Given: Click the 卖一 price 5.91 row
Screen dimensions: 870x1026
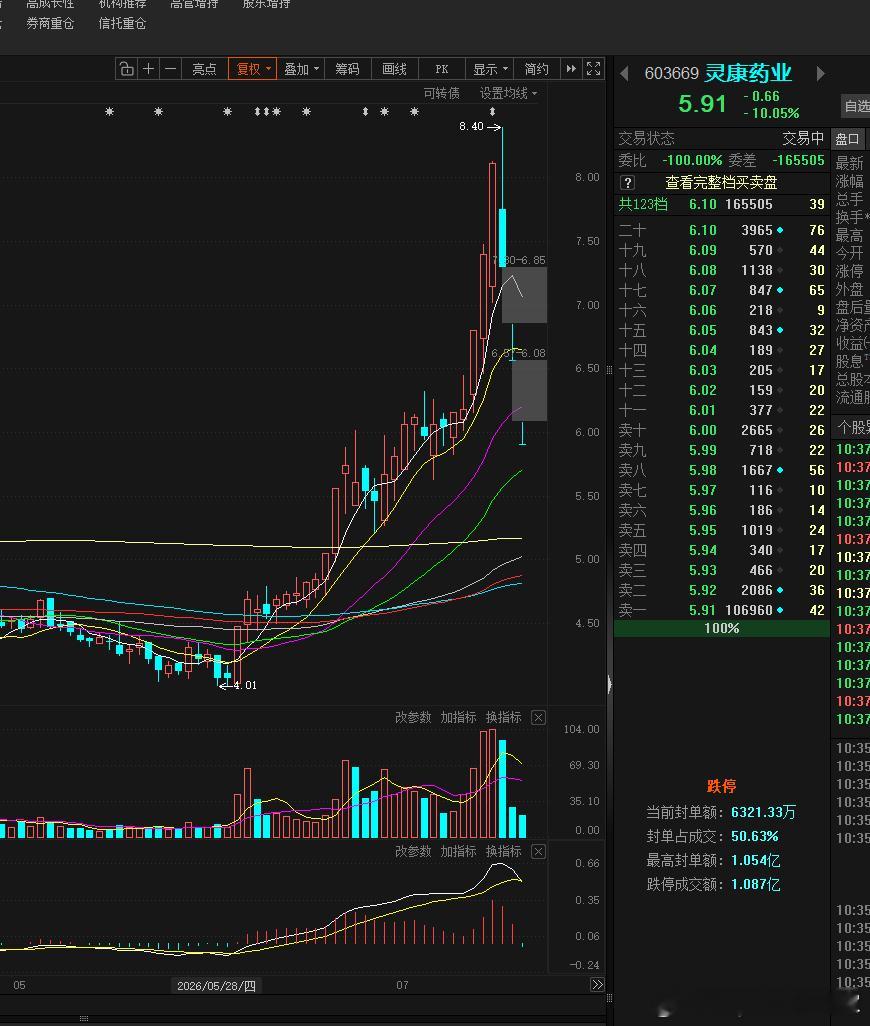Looking at the screenshot, I should pyautogui.click(x=722, y=610).
